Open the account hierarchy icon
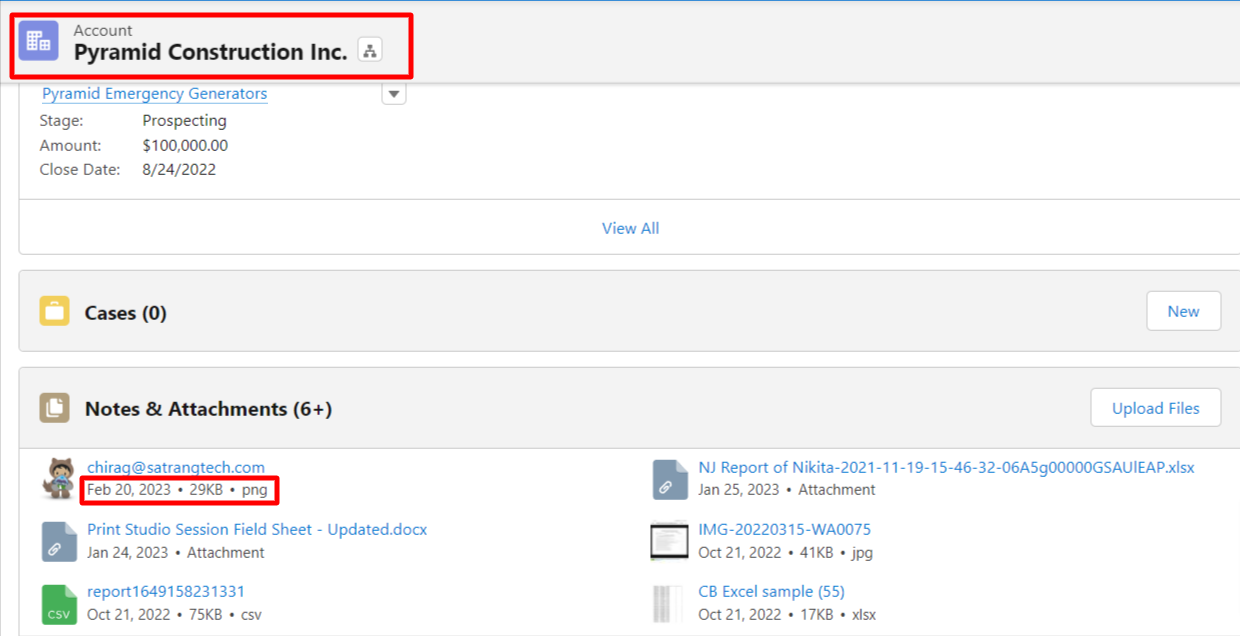Image resolution: width=1240 pixels, height=636 pixels. point(370,50)
